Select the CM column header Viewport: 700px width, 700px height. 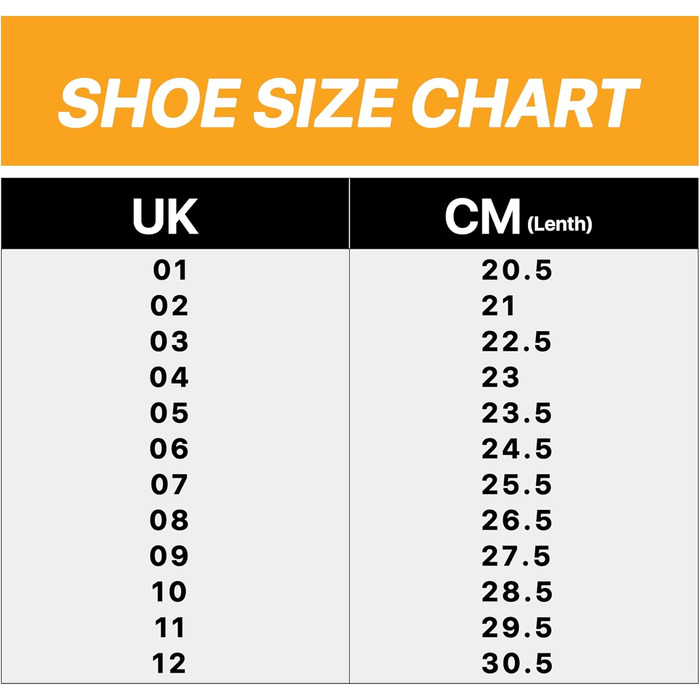[x=483, y=217]
